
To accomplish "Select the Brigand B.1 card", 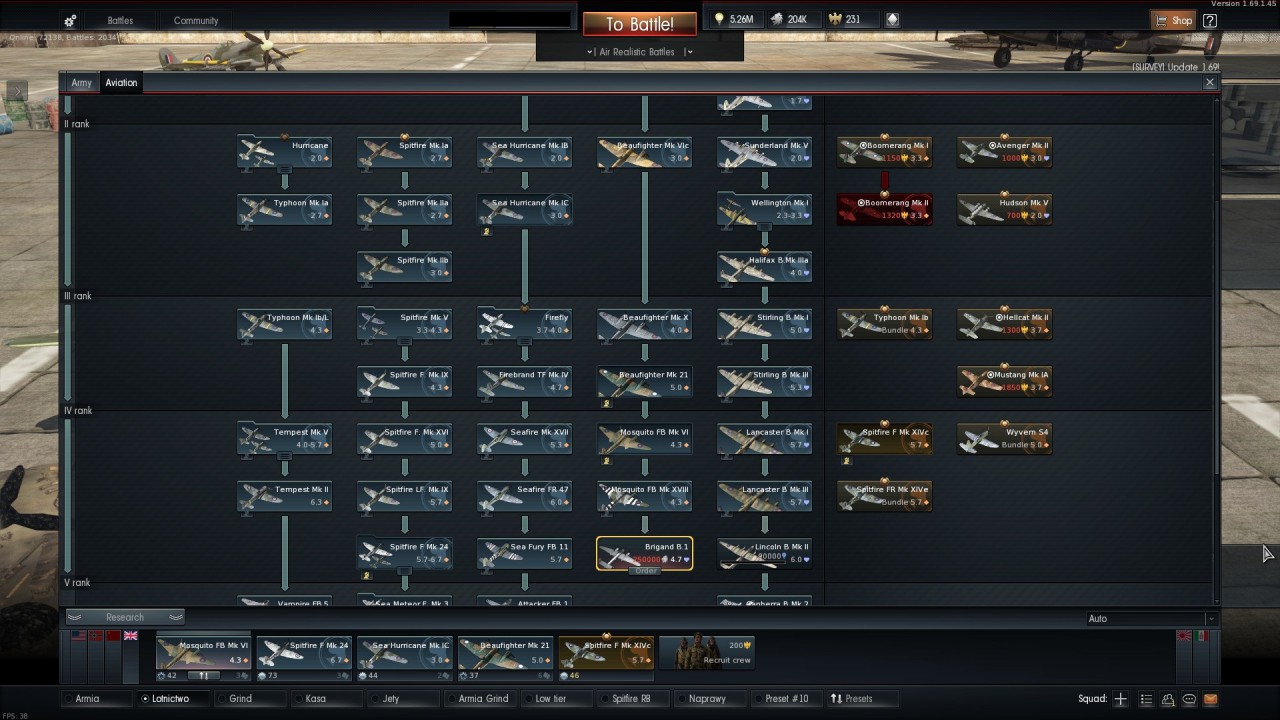I will tap(644, 553).
